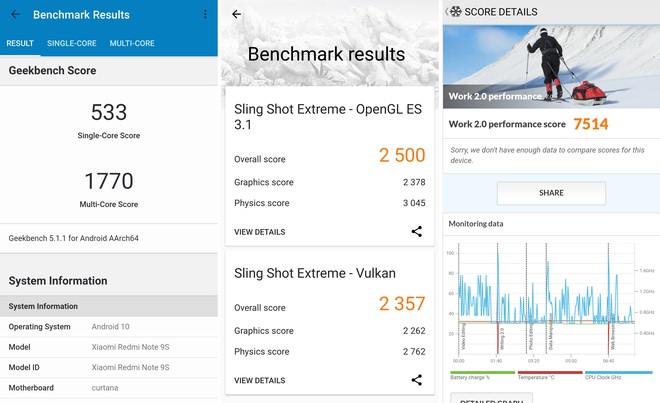Select the Model ID row
Viewport: 660px width, 403px height.
coord(109,367)
